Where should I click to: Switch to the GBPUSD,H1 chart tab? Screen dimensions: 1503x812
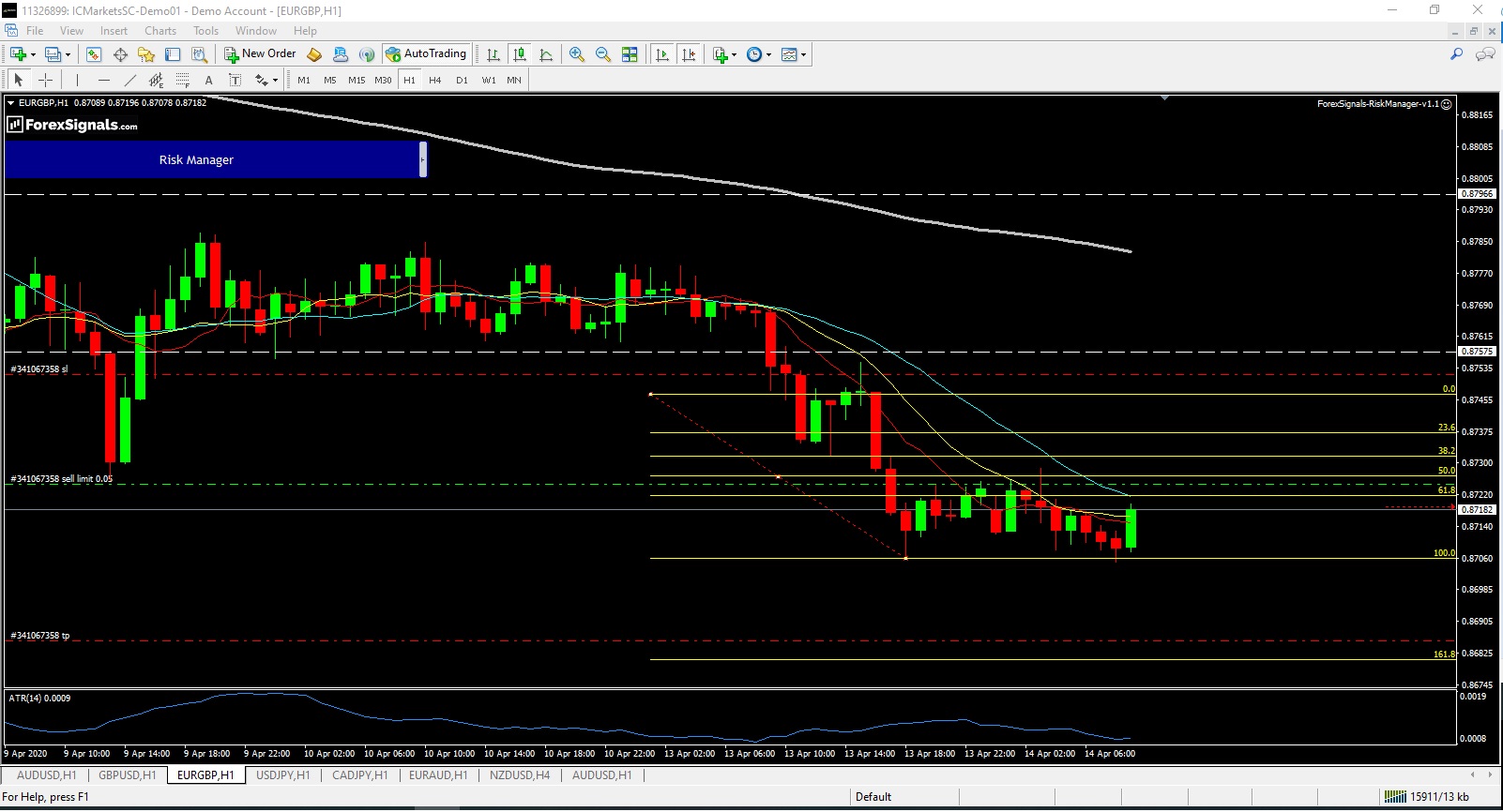click(127, 775)
